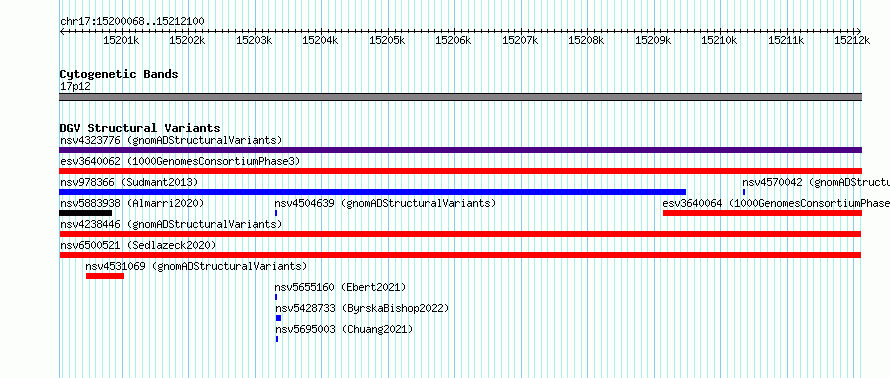
Task: Click the blue square nsv5428733 marker
Action: pos(278,318)
